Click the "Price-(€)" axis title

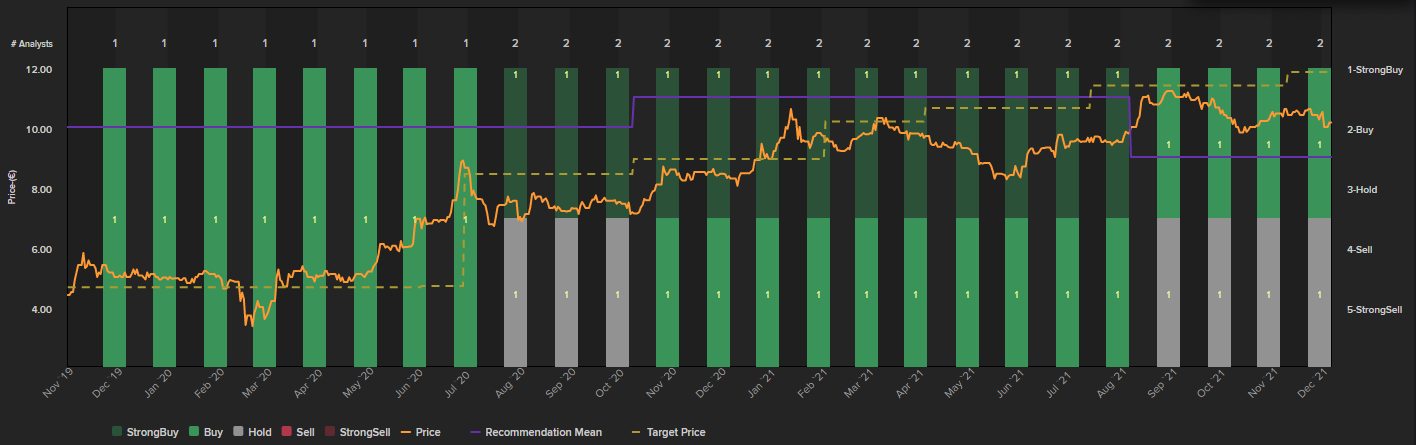pos(12,189)
